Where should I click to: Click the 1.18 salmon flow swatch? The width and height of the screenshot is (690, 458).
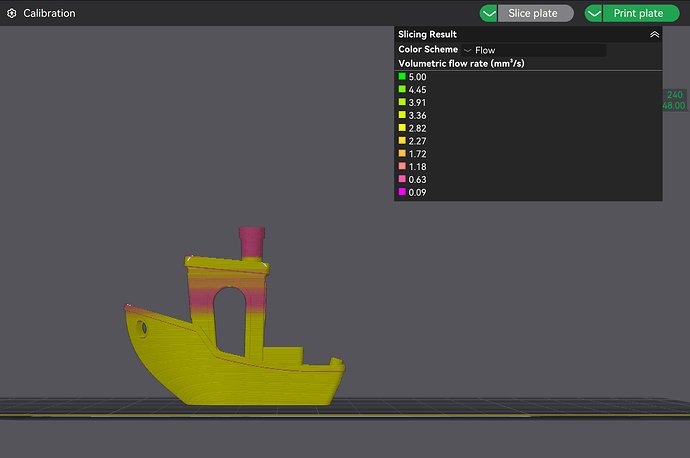(402, 166)
